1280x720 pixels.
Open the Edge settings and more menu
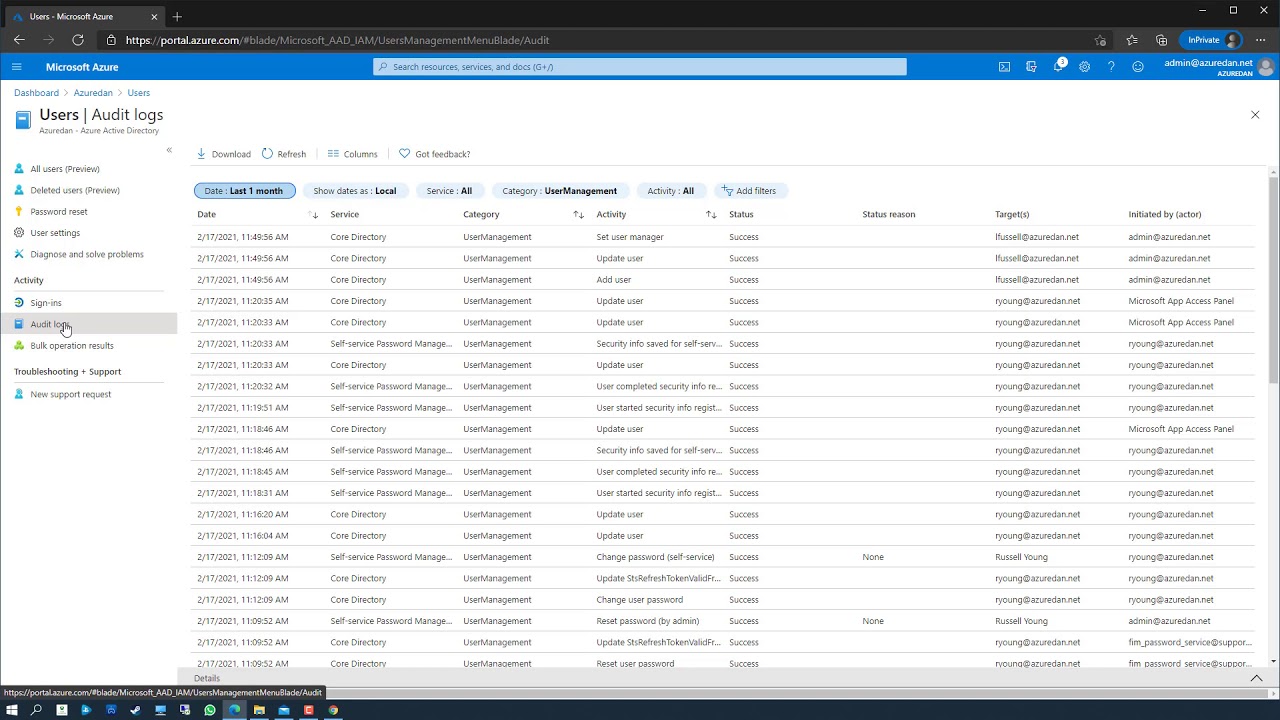[1260, 40]
